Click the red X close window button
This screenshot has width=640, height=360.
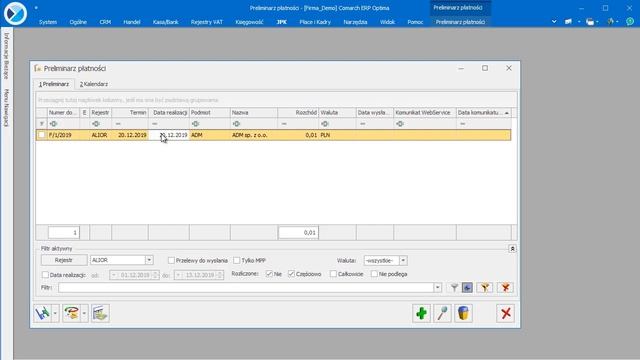point(506,313)
